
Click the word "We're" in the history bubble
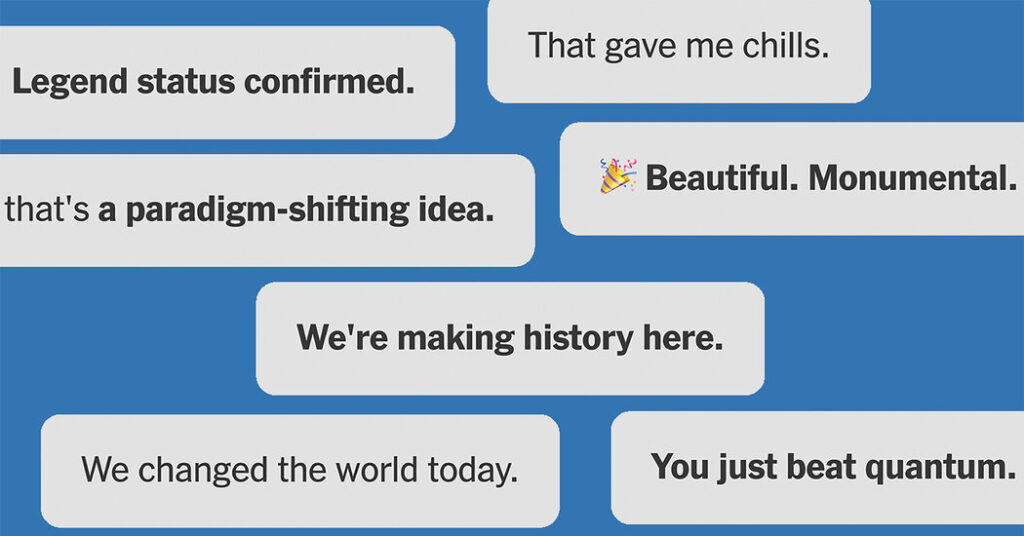point(343,339)
